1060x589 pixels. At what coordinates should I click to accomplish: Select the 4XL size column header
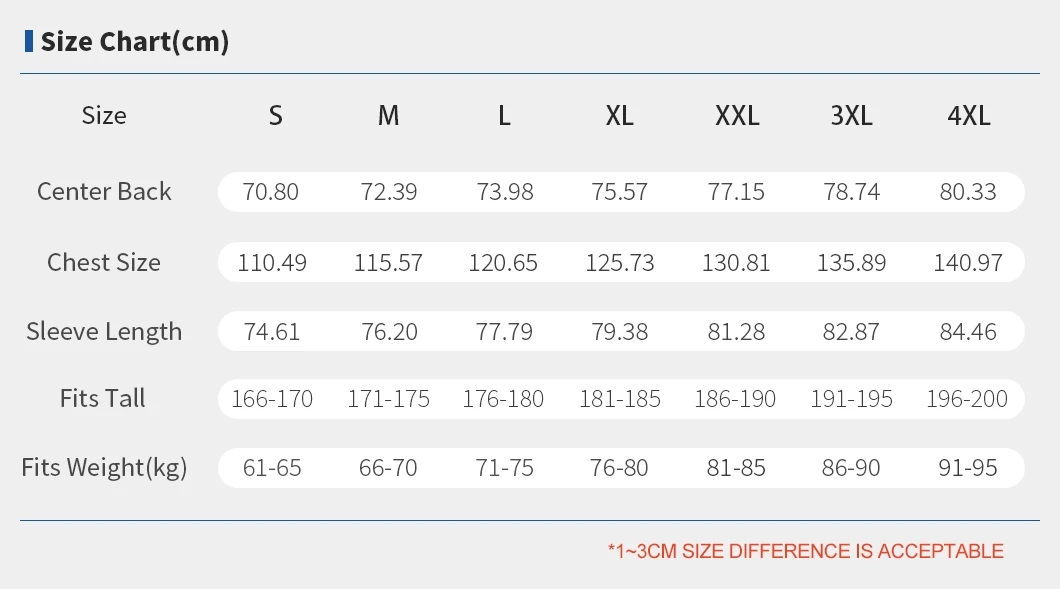pos(968,116)
